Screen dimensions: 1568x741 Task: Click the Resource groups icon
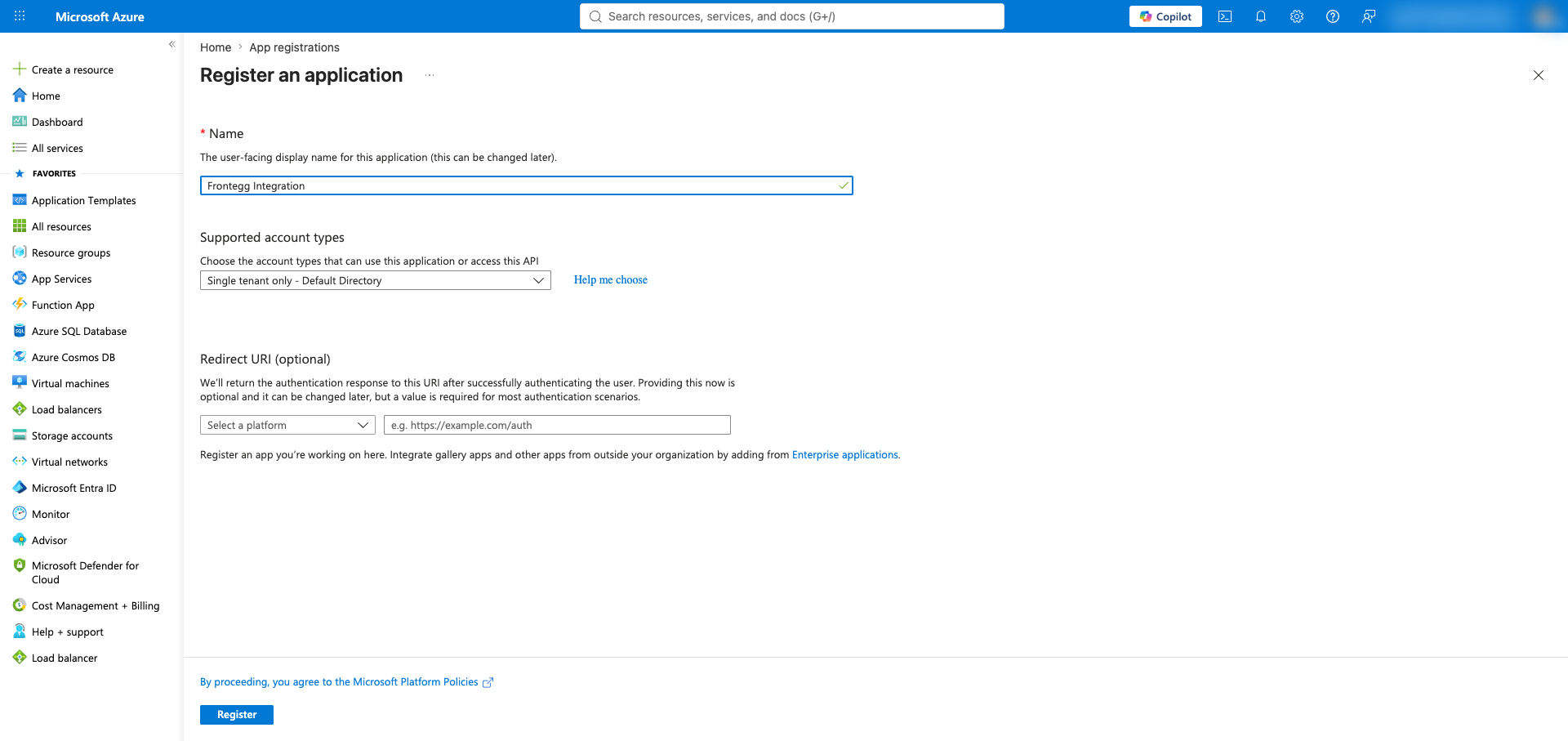coord(20,252)
